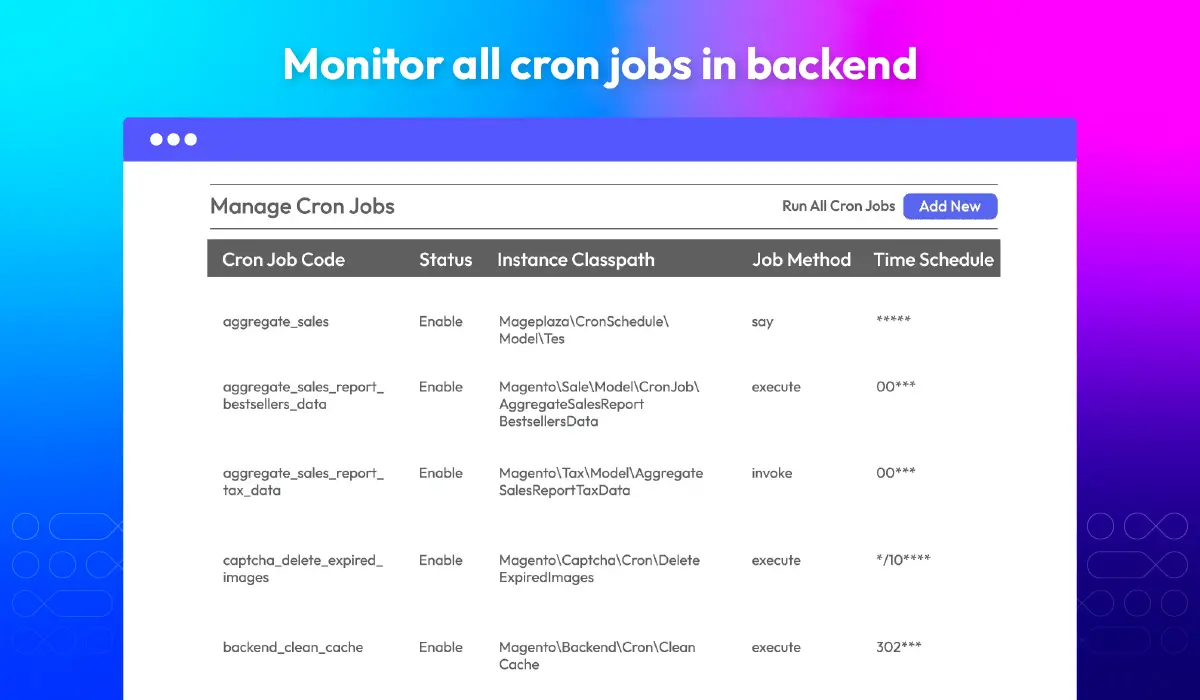Click Enable status of aggregate_sales row
This screenshot has height=700, width=1200.
441,322
